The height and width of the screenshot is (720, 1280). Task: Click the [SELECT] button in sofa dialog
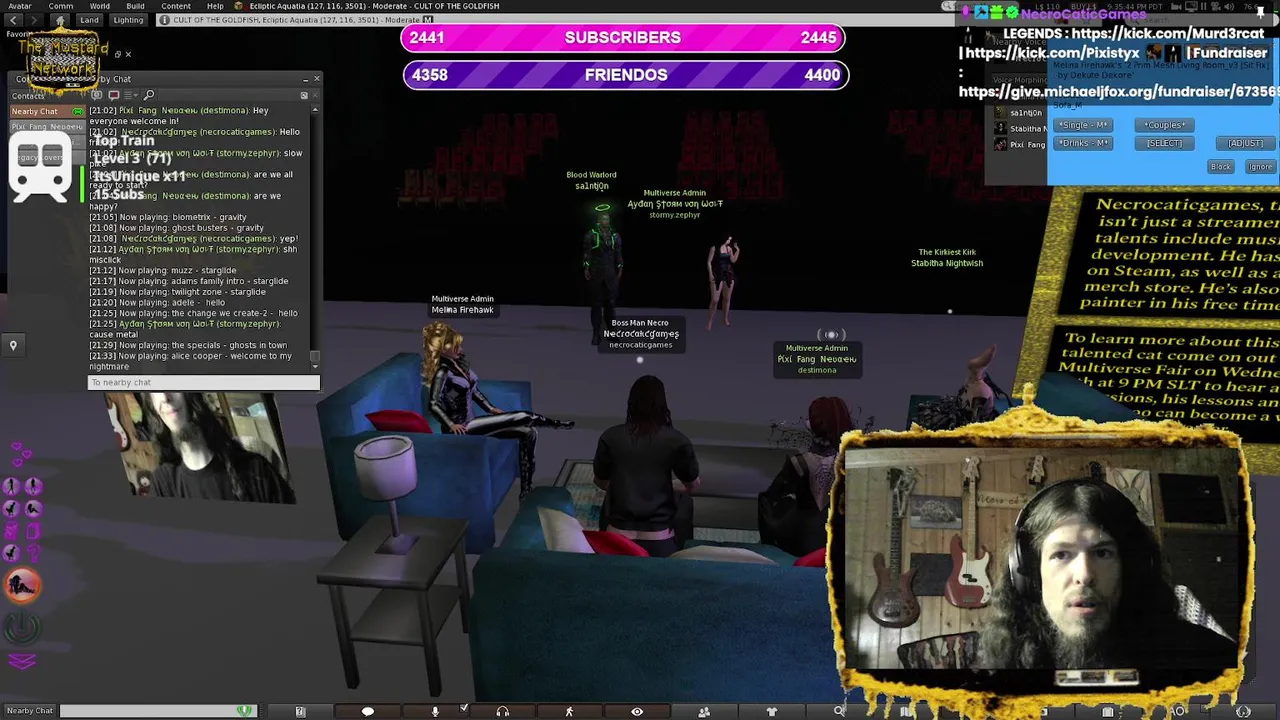pos(1164,143)
